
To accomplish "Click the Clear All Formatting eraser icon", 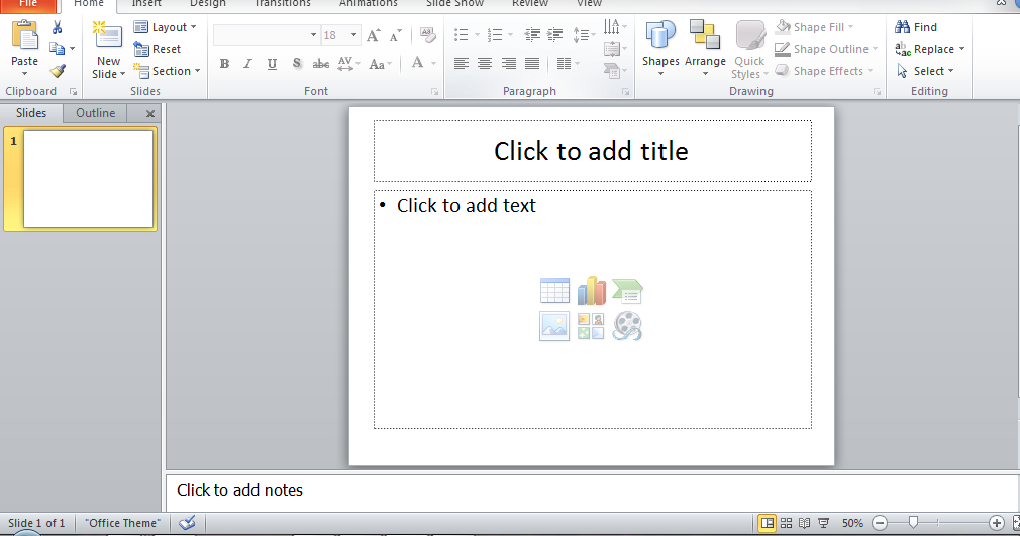I will point(427,34).
